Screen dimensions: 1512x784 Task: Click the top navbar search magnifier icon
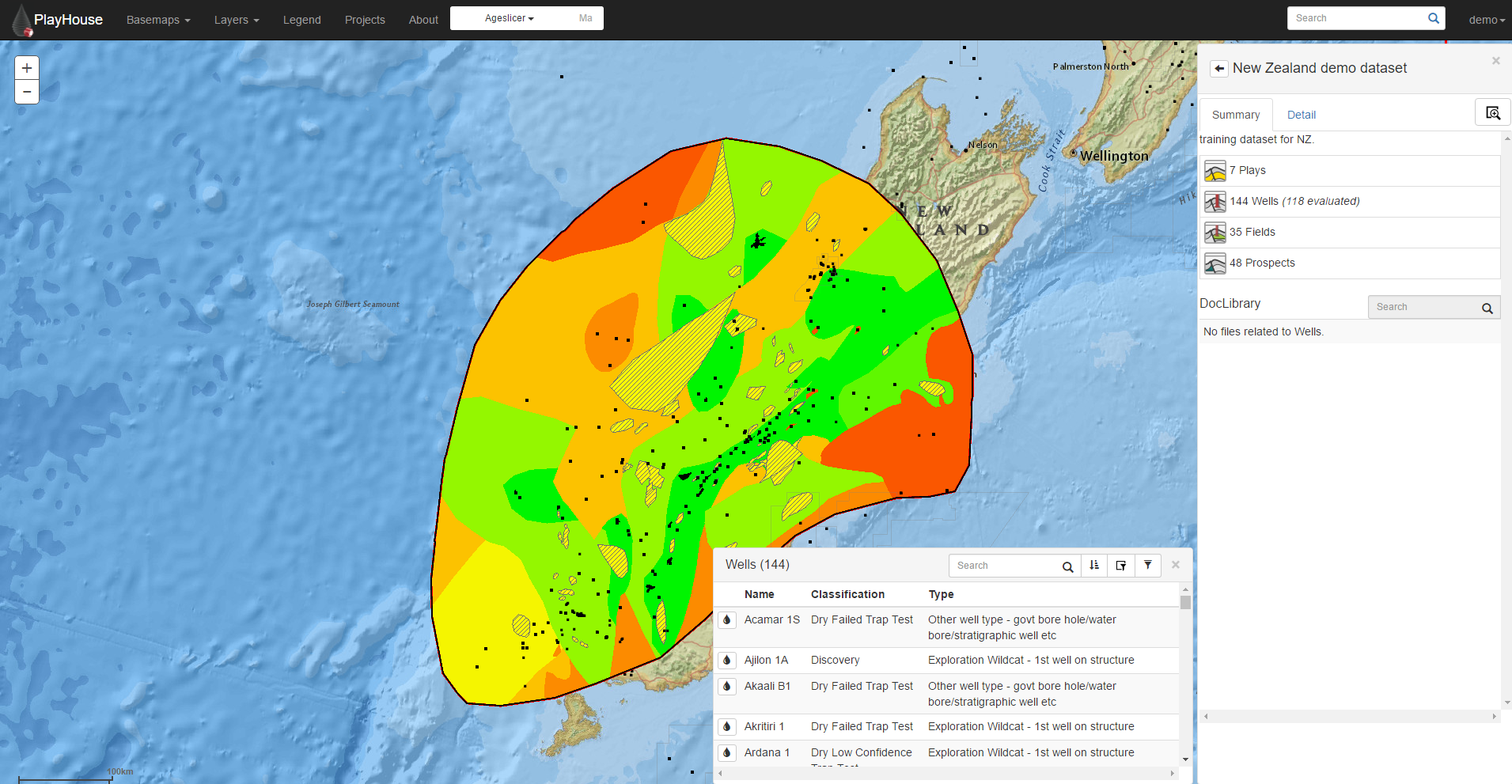pyautogui.click(x=1433, y=18)
